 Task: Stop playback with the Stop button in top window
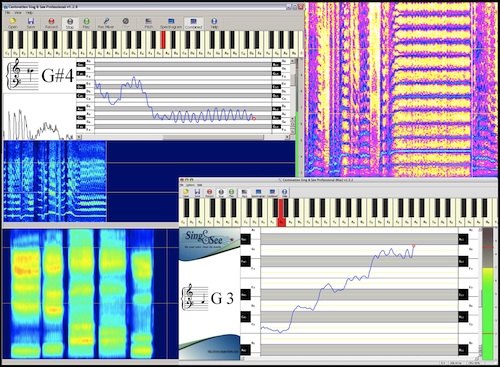(70, 23)
